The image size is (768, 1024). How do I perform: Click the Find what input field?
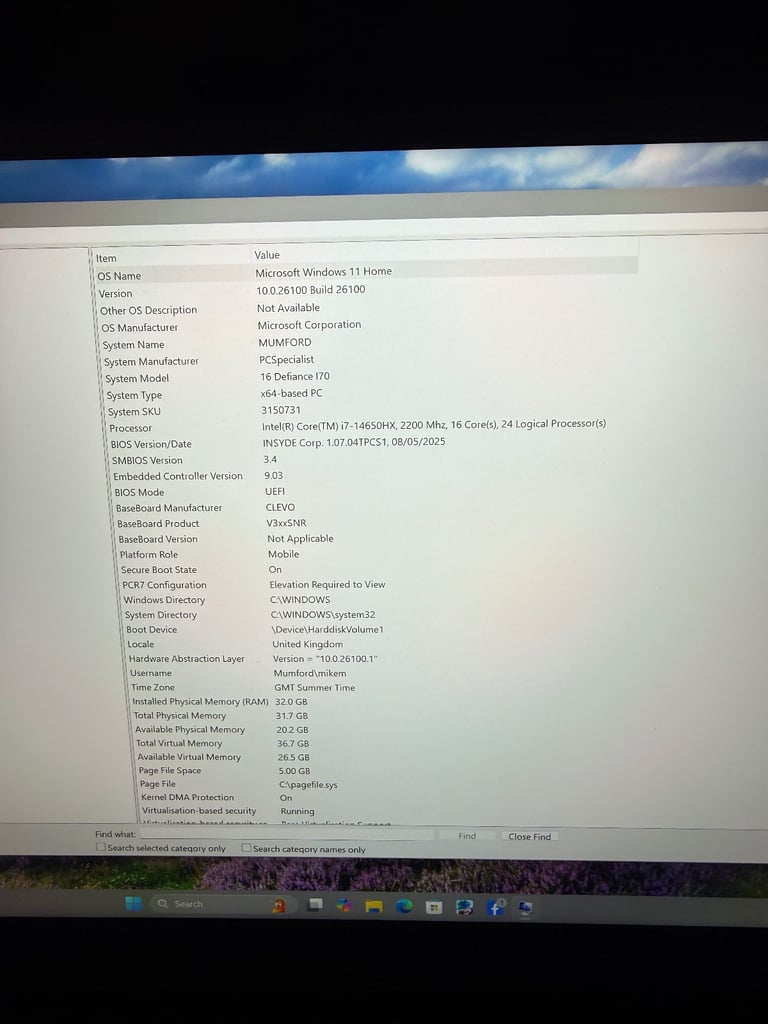pos(287,835)
